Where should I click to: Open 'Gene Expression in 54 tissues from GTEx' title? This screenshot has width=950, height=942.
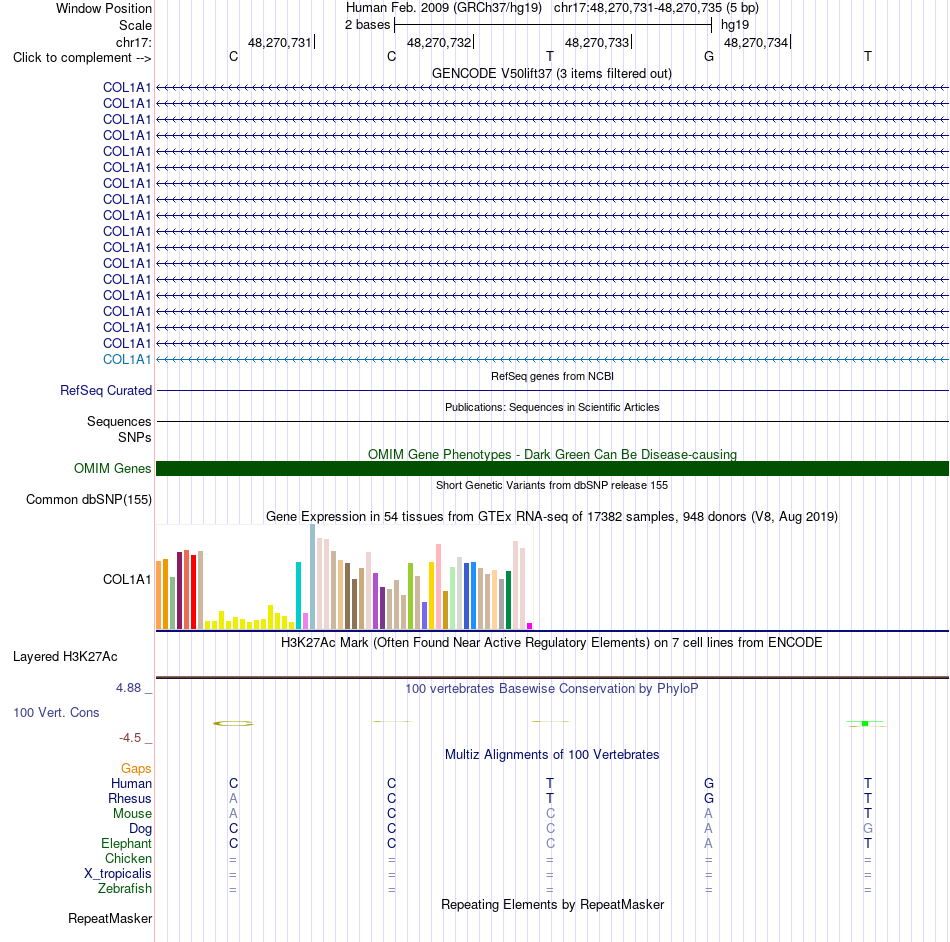click(551, 517)
